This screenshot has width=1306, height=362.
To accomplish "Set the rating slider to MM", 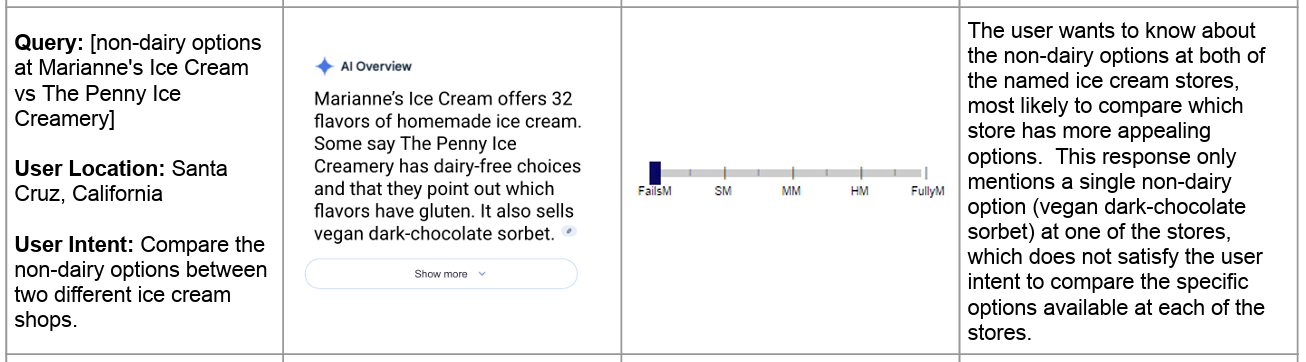I will click(792, 173).
